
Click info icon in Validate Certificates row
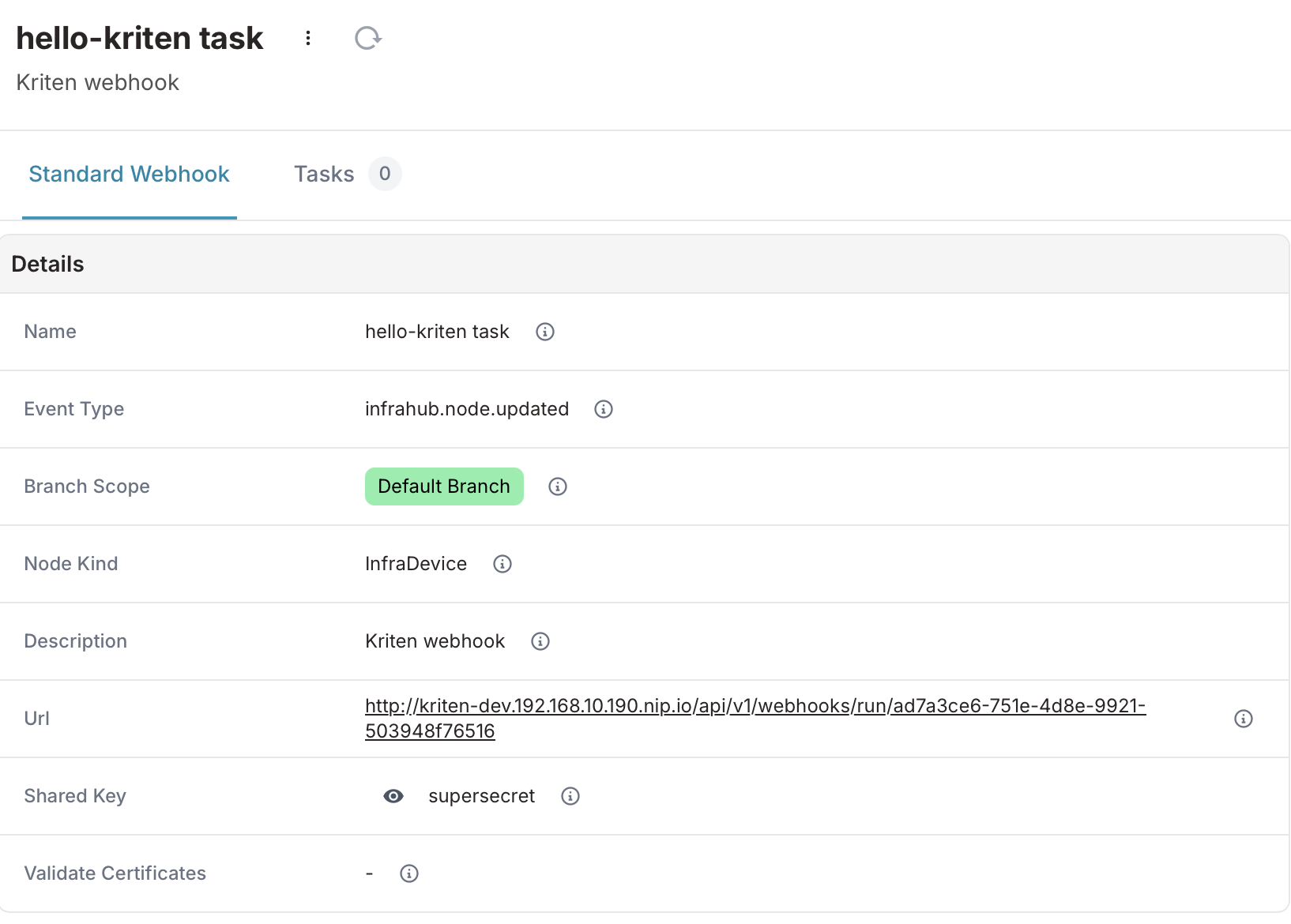click(x=409, y=873)
